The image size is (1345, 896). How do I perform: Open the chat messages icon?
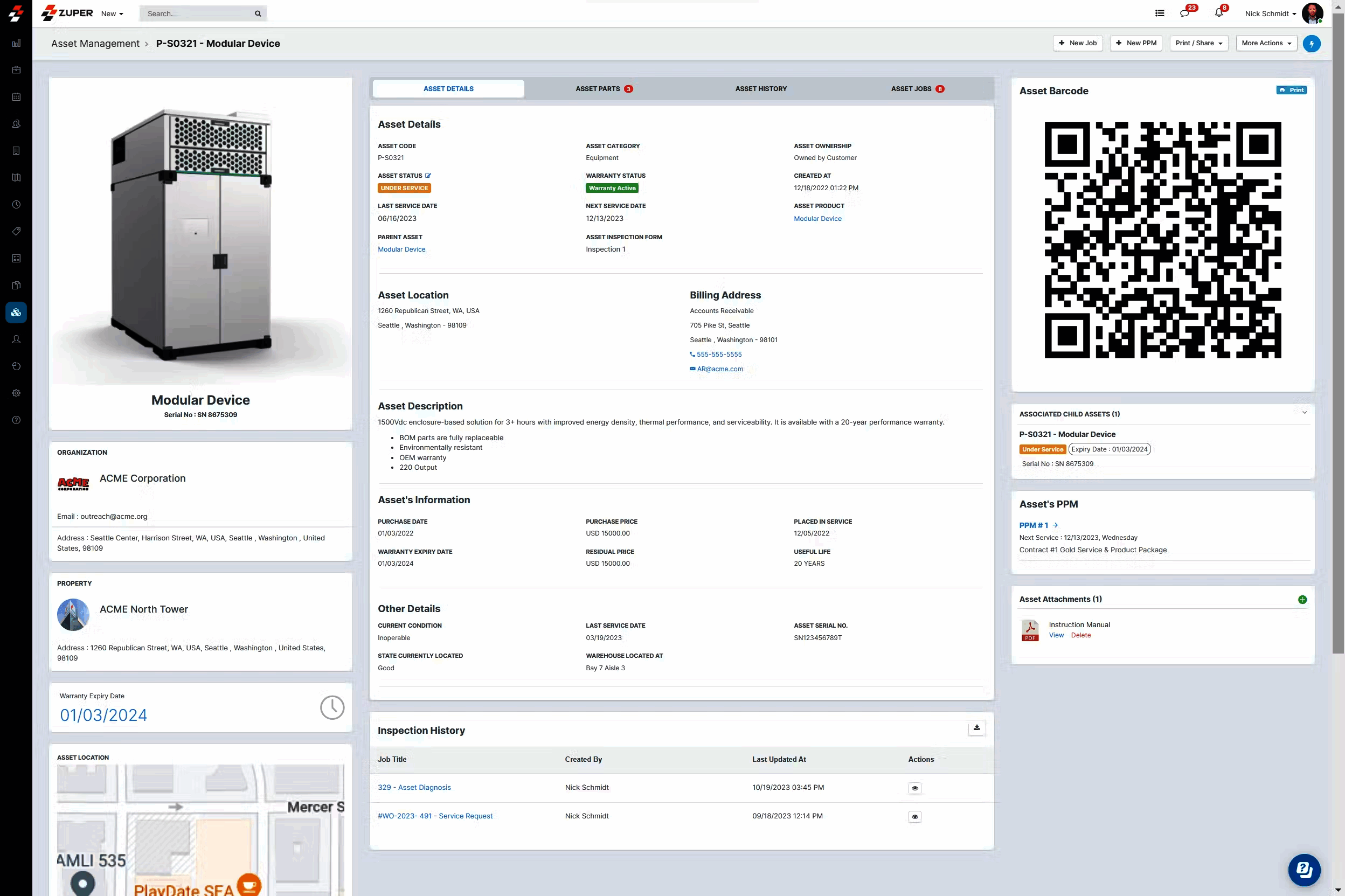[x=1184, y=13]
